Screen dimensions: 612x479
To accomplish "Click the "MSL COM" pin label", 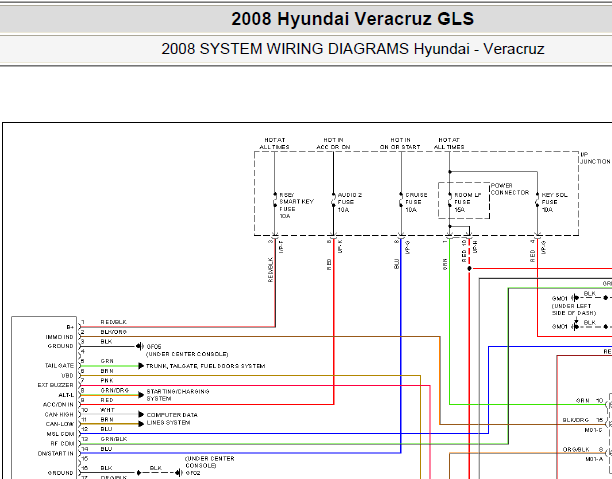I will [x=60, y=434].
